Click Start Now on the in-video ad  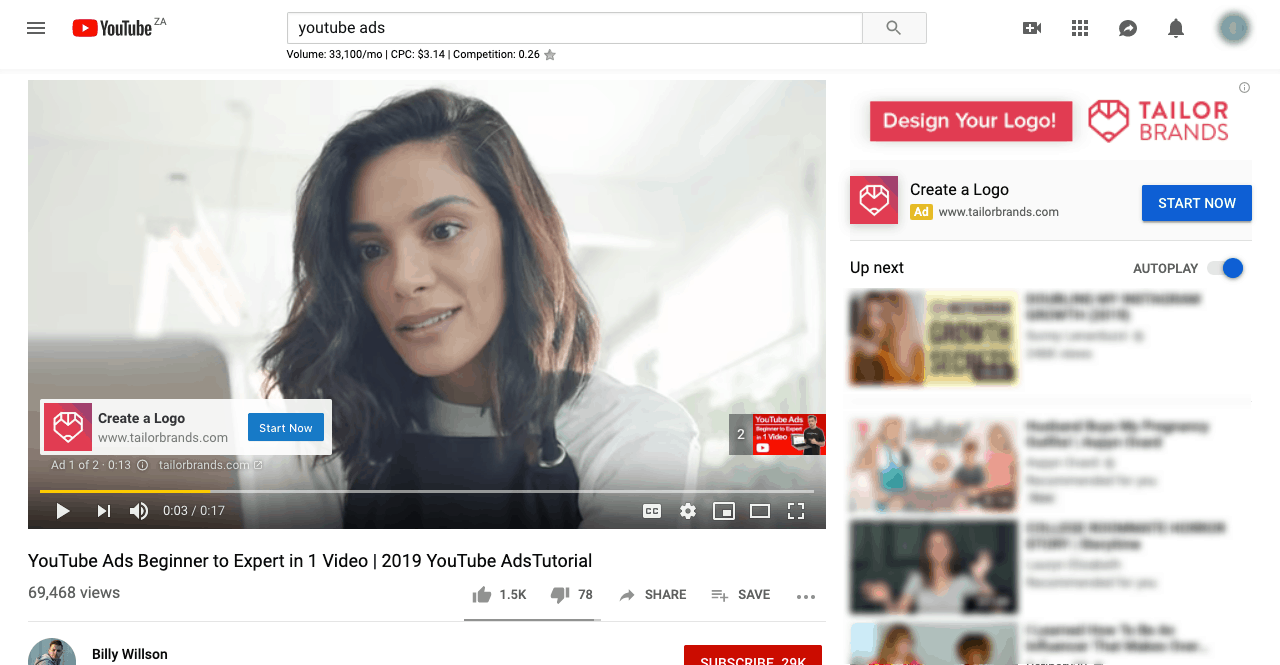pyautogui.click(x=286, y=428)
